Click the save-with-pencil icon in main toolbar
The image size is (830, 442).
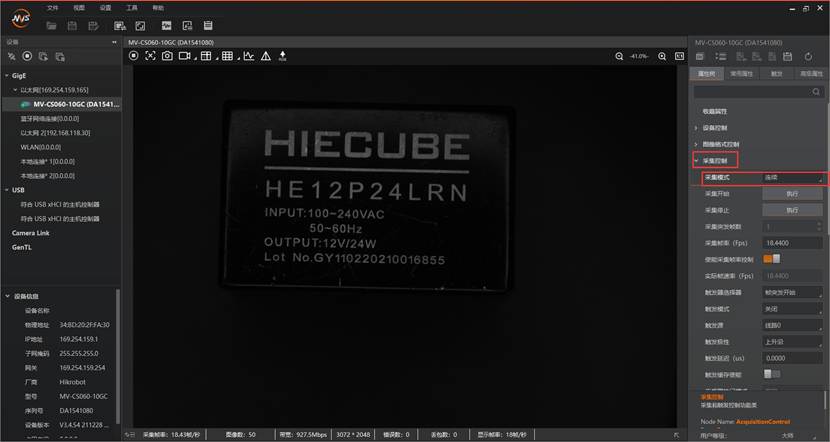94,25
